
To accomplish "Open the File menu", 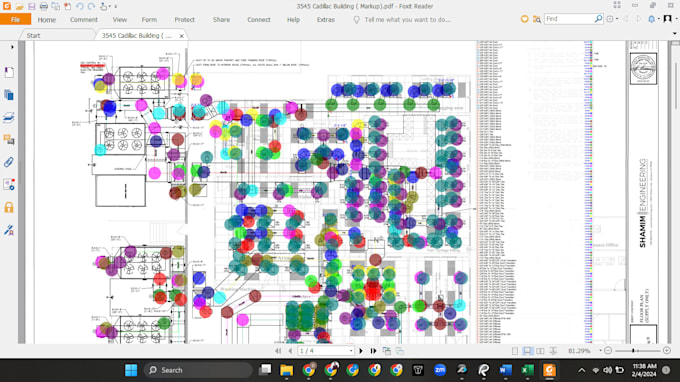I will point(16,20).
